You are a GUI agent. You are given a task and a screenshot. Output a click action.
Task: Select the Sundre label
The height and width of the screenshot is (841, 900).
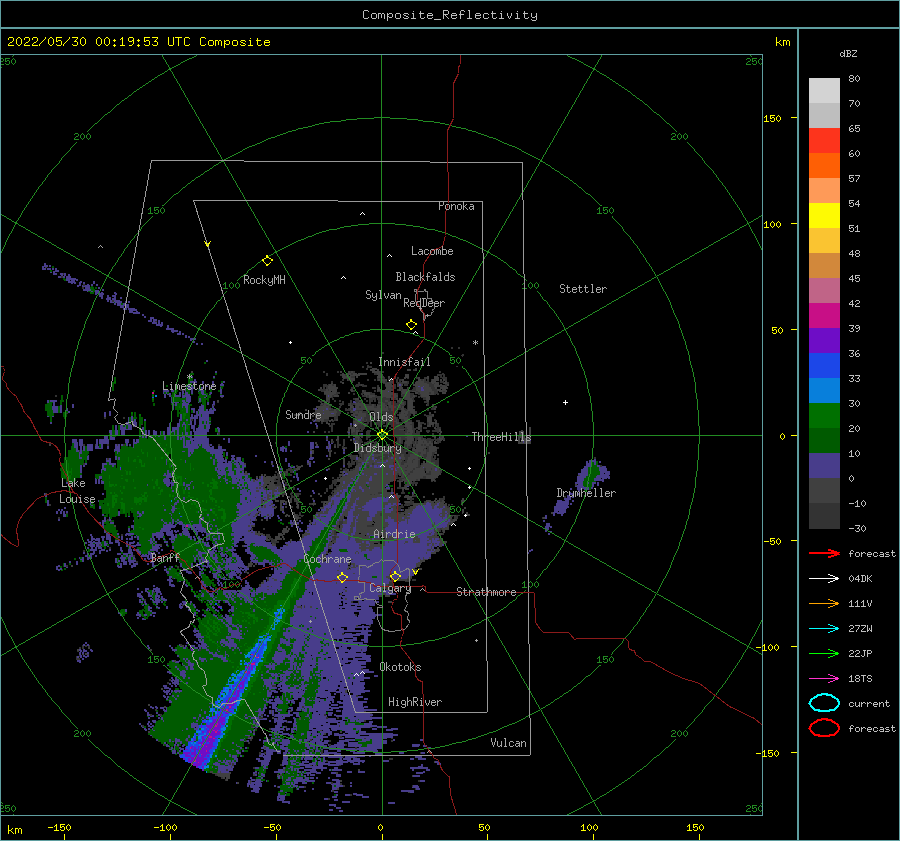303,414
